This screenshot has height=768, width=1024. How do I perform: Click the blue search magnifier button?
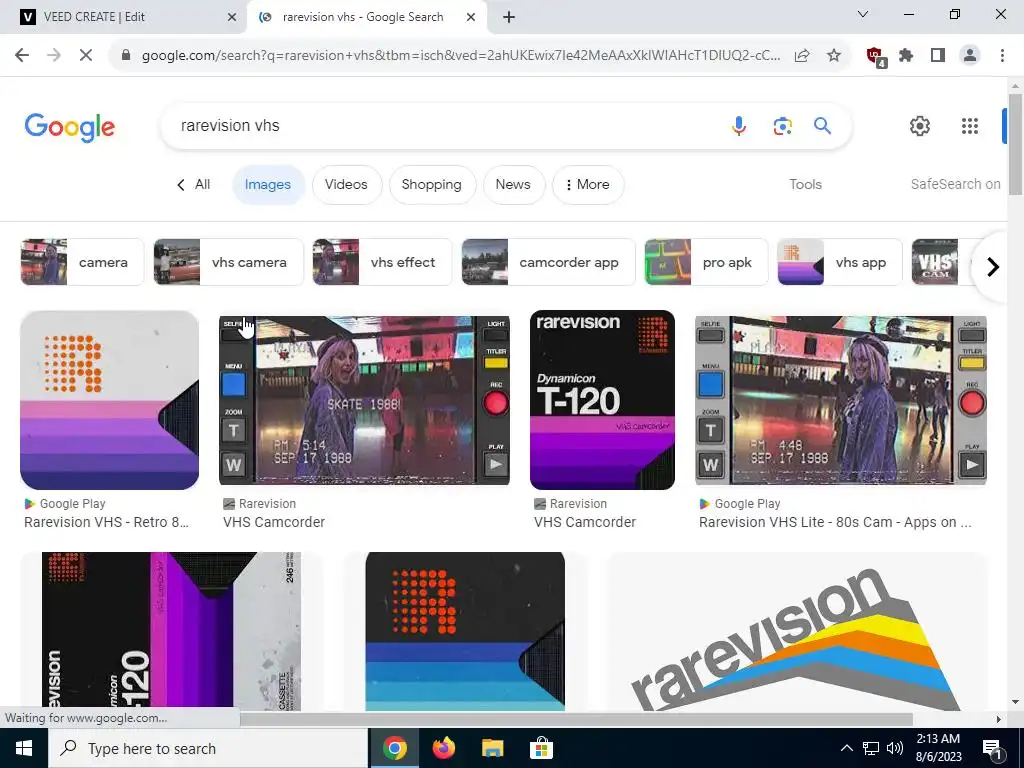click(x=822, y=125)
